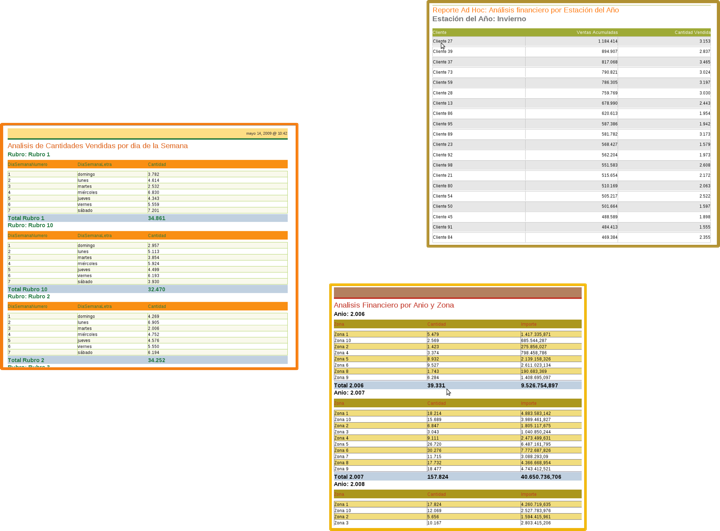Click the 'Anio: 2.006' group heading

tap(350, 314)
